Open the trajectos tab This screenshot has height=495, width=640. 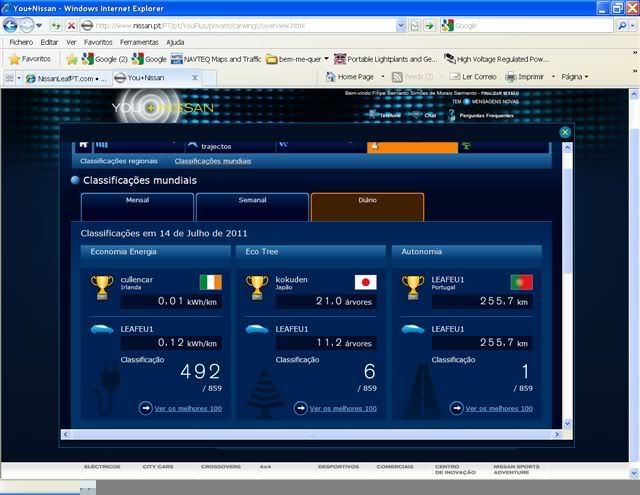point(230,147)
